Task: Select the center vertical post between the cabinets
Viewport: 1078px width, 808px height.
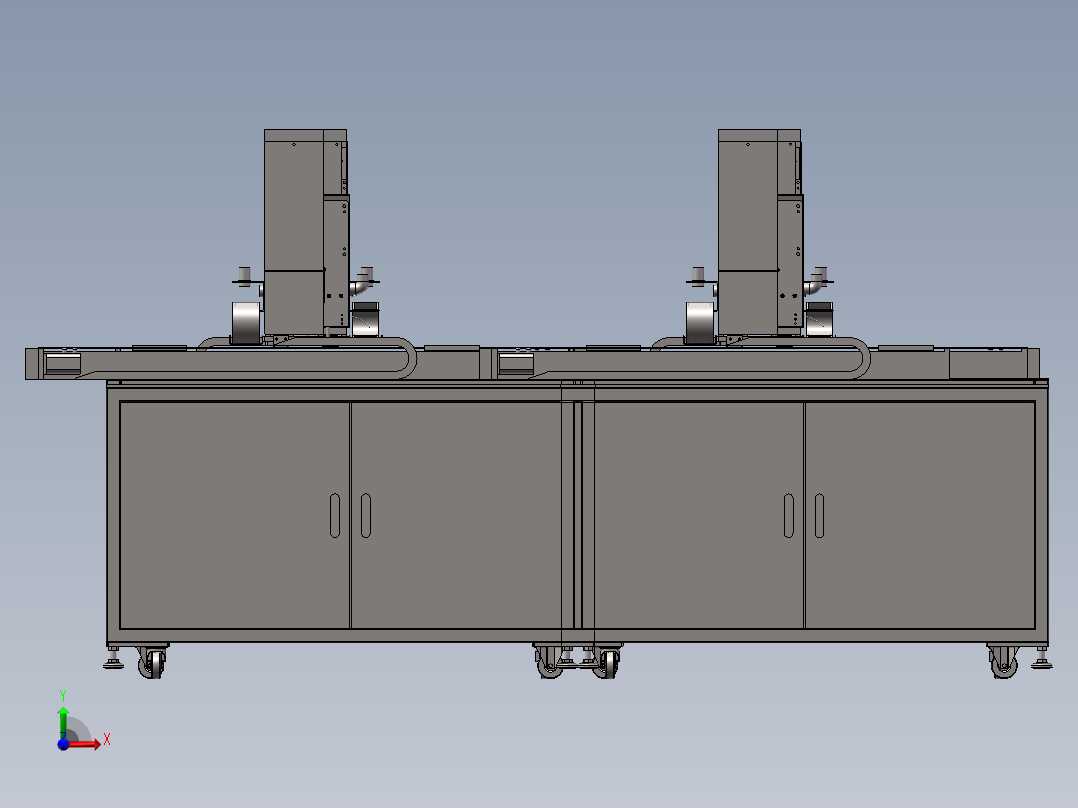Action: pyautogui.click(x=578, y=515)
